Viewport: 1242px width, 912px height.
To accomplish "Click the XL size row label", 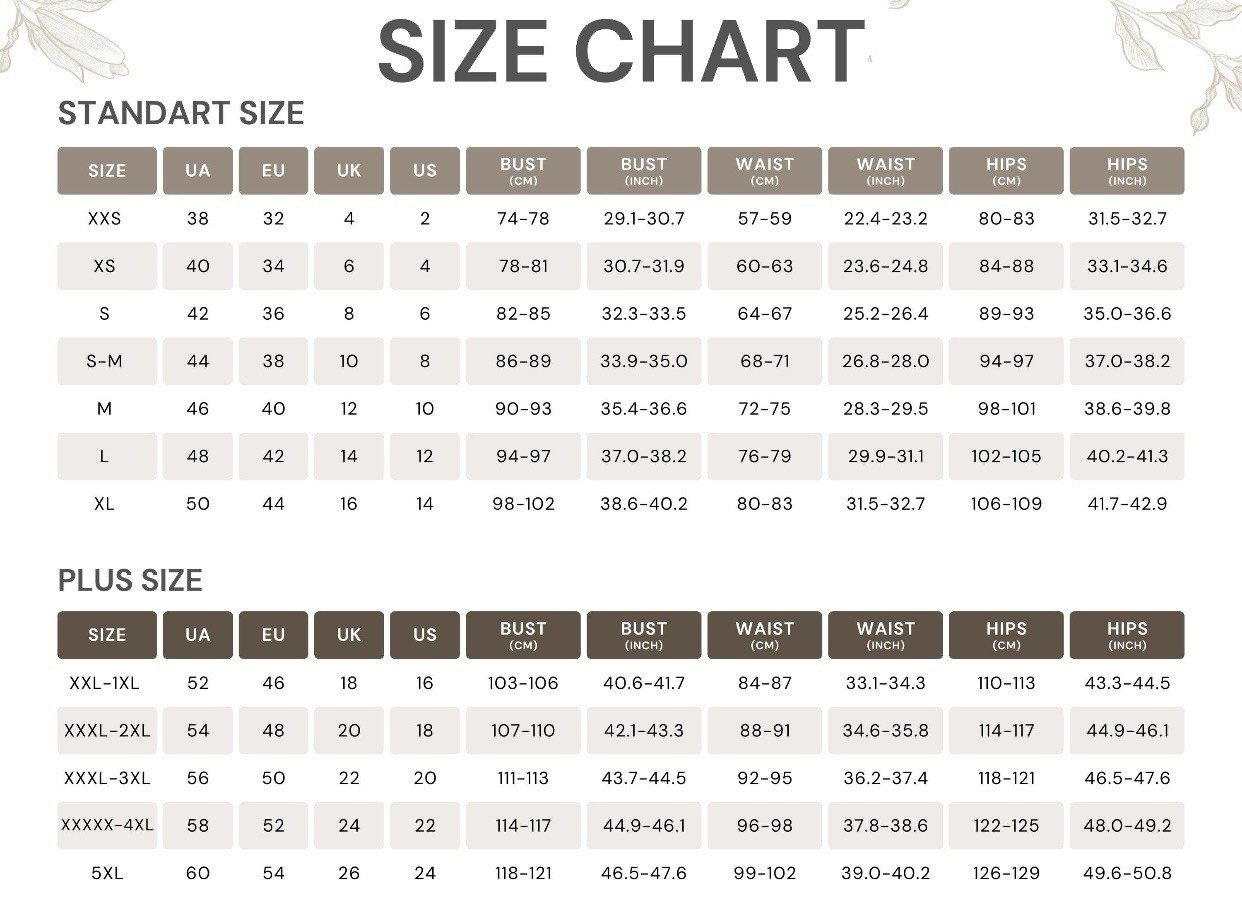I will [x=104, y=504].
